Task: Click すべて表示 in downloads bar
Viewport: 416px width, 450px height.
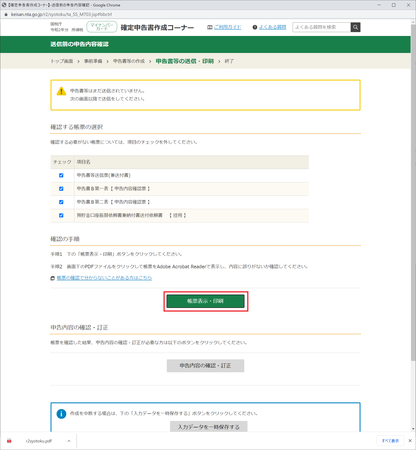Action: [x=390, y=441]
